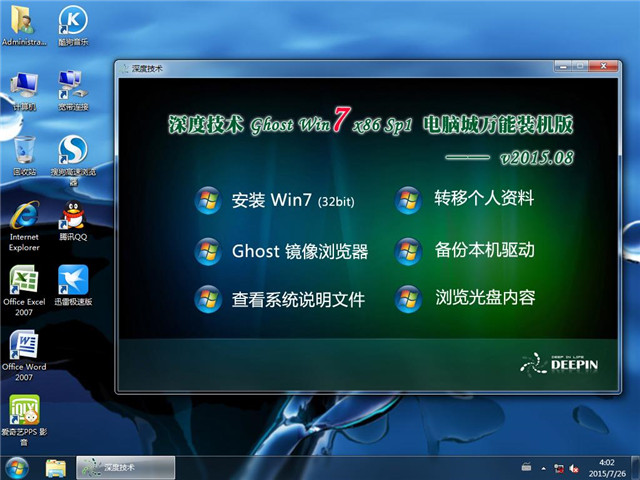Launch 迅雷极速版 shortcut
Image resolution: width=640 pixels, height=480 pixels.
click(x=73, y=285)
